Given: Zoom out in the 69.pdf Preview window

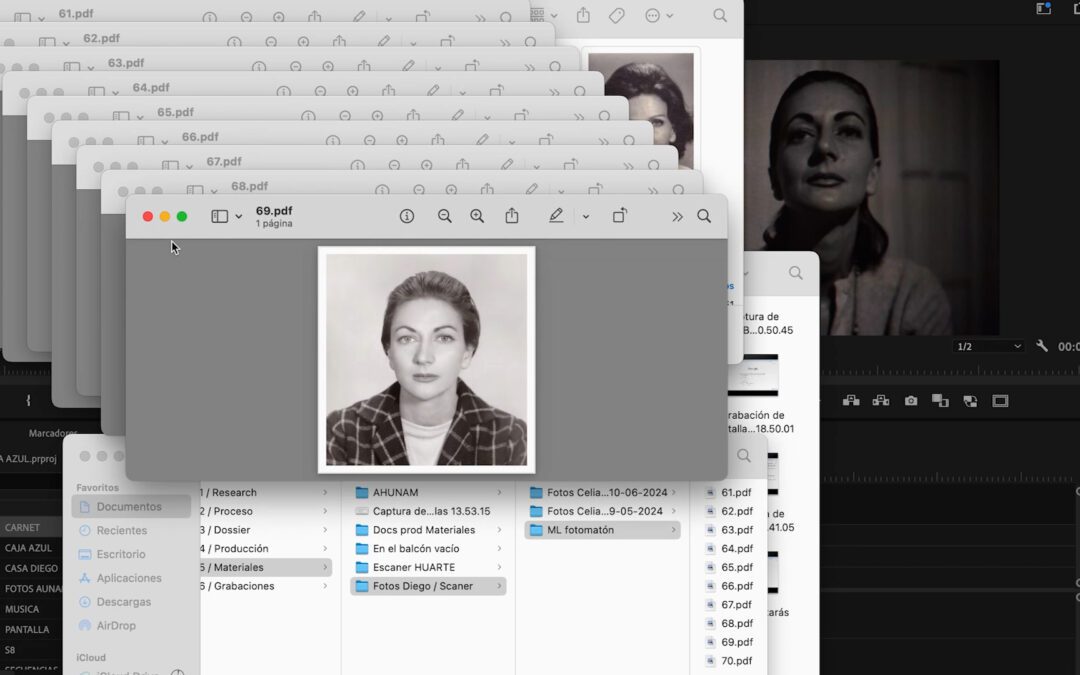Looking at the screenshot, I should coord(444,216).
